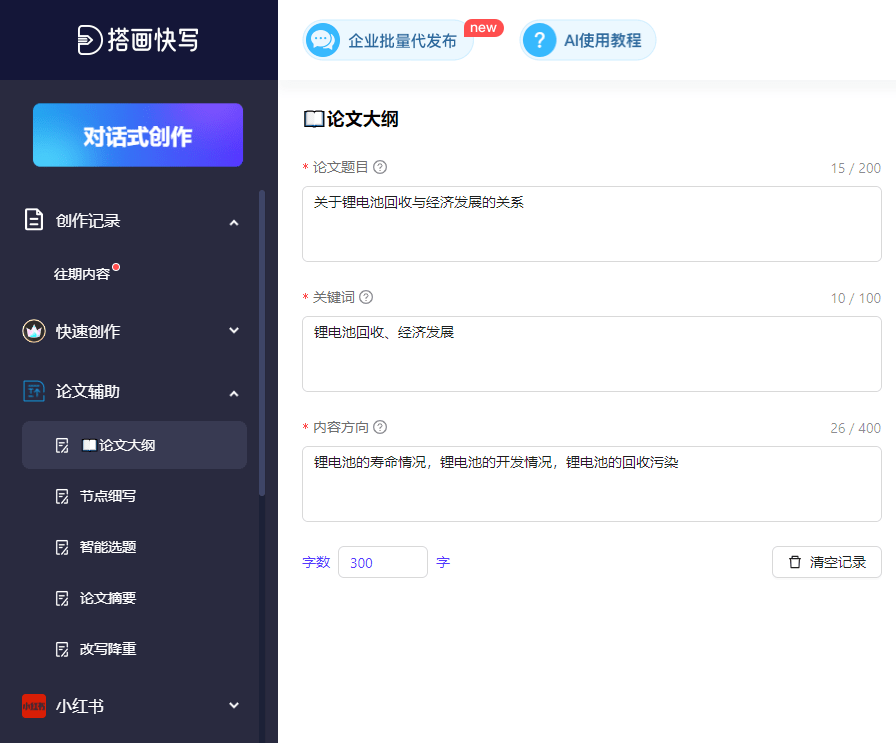Image resolution: width=896 pixels, height=743 pixels.
Task: Collapse the 创作记录 section
Action: click(234, 221)
